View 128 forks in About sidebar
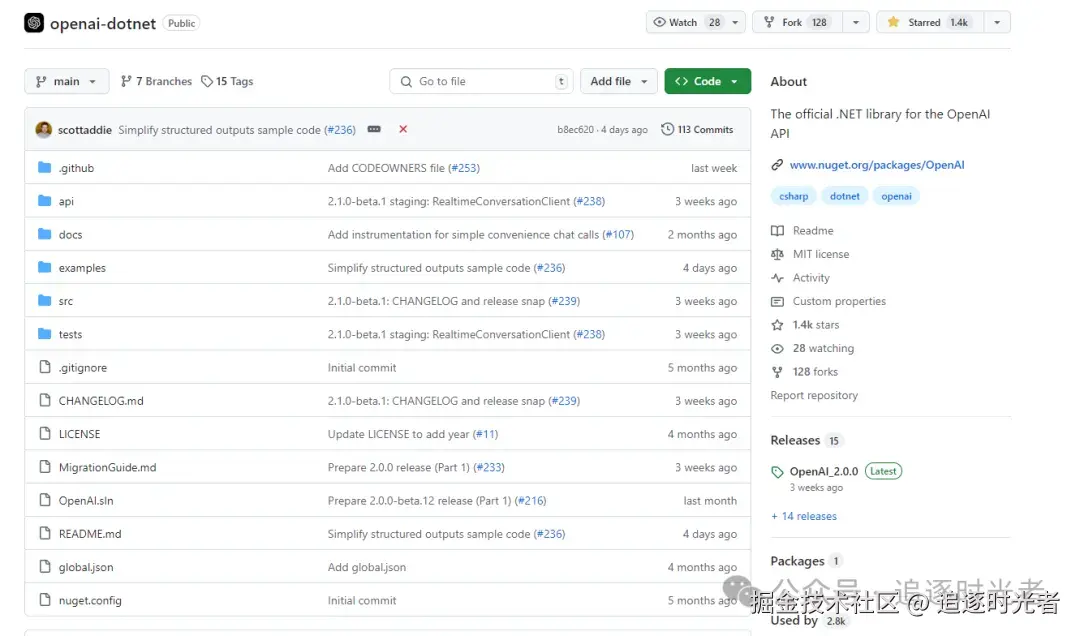The image size is (1080, 636). [815, 371]
